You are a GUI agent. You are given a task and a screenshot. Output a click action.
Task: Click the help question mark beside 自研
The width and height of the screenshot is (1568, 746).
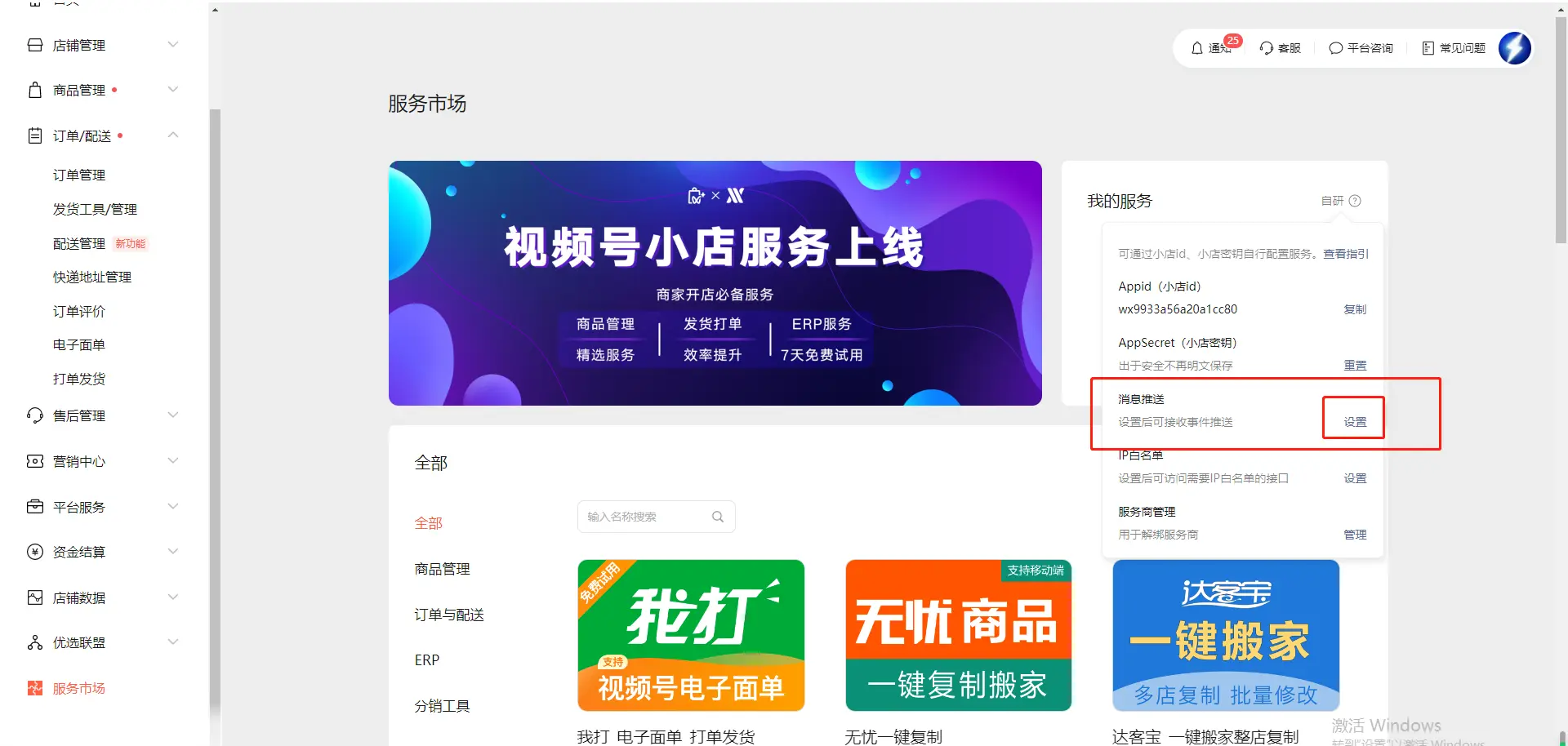point(1356,201)
